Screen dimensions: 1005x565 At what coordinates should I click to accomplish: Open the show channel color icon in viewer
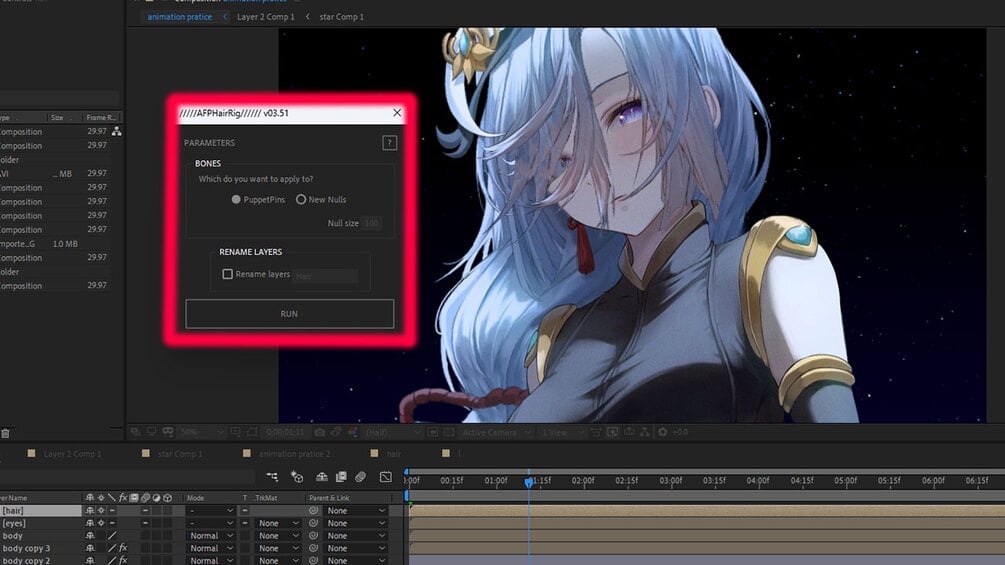[x=353, y=432]
